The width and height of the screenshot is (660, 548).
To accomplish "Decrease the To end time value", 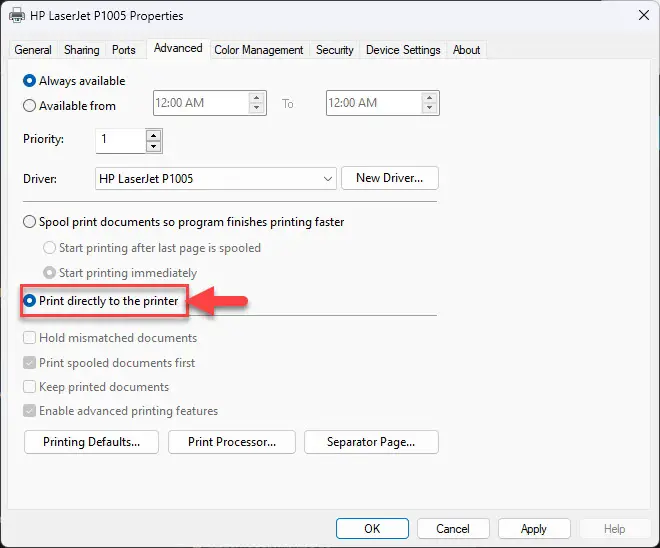I will tap(429, 108).
